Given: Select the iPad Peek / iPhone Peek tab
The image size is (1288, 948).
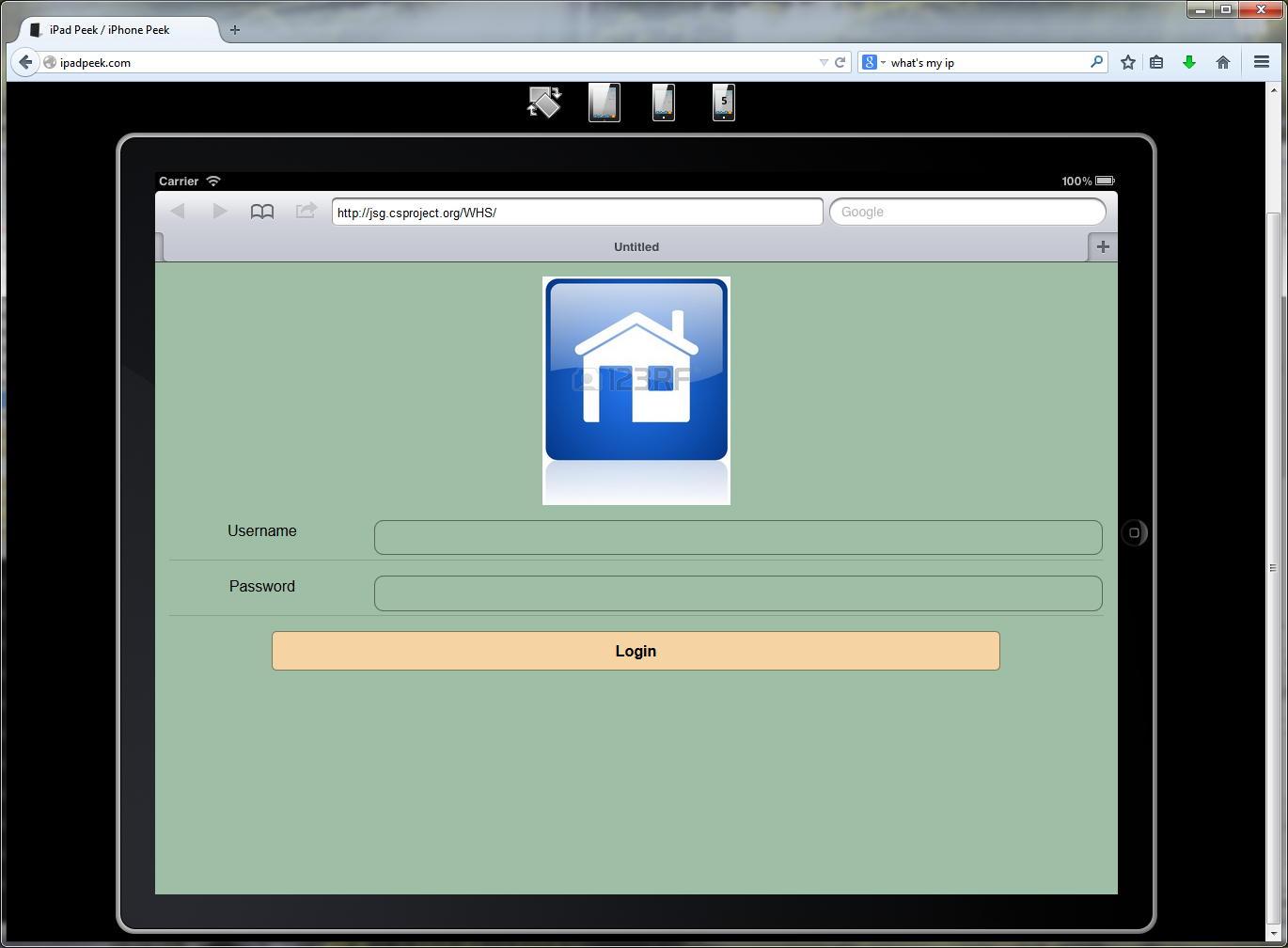Looking at the screenshot, I should pyautogui.click(x=118, y=30).
